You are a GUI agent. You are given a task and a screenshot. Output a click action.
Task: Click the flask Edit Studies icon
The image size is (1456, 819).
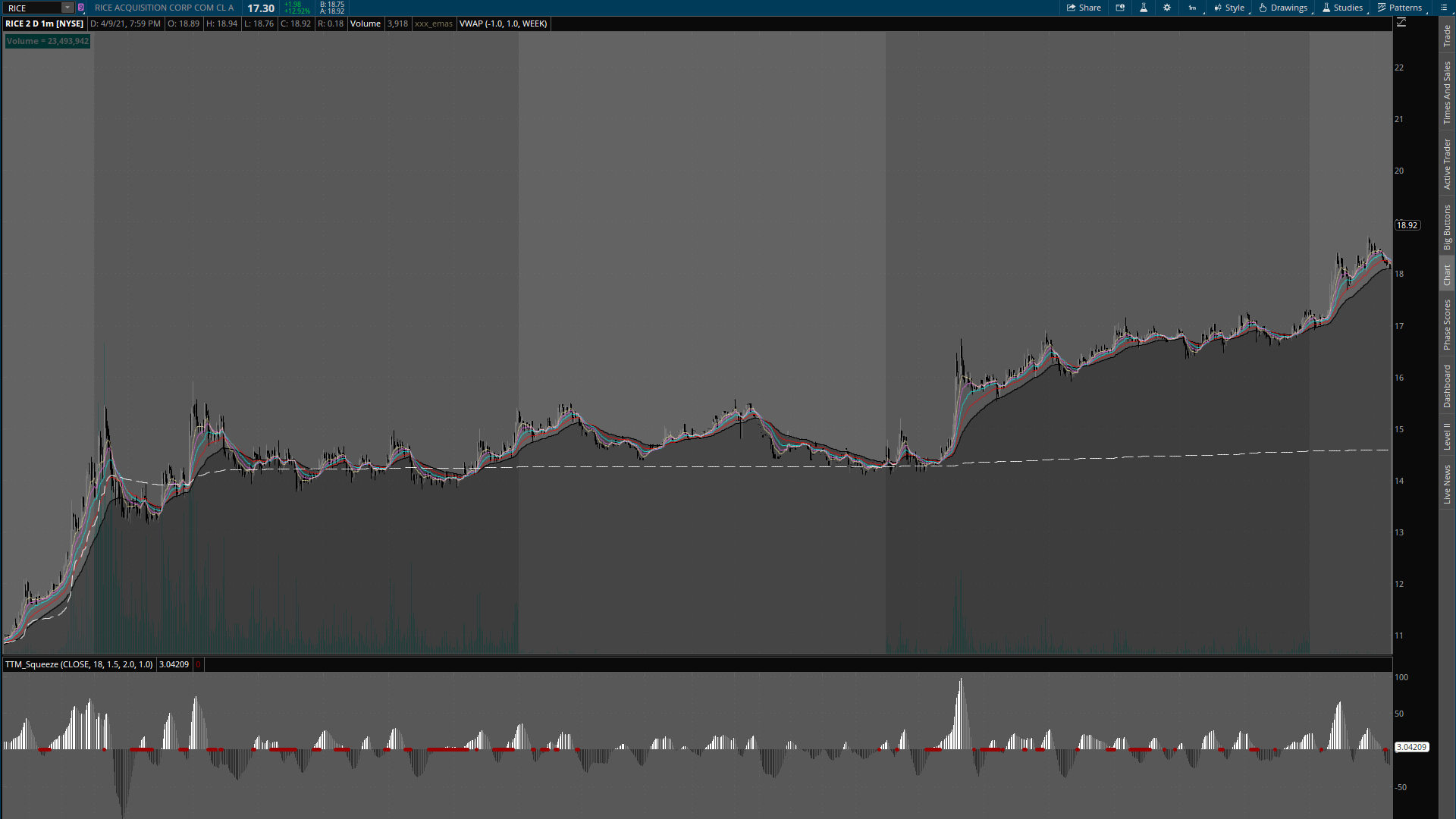pyautogui.click(x=1144, y=8)
